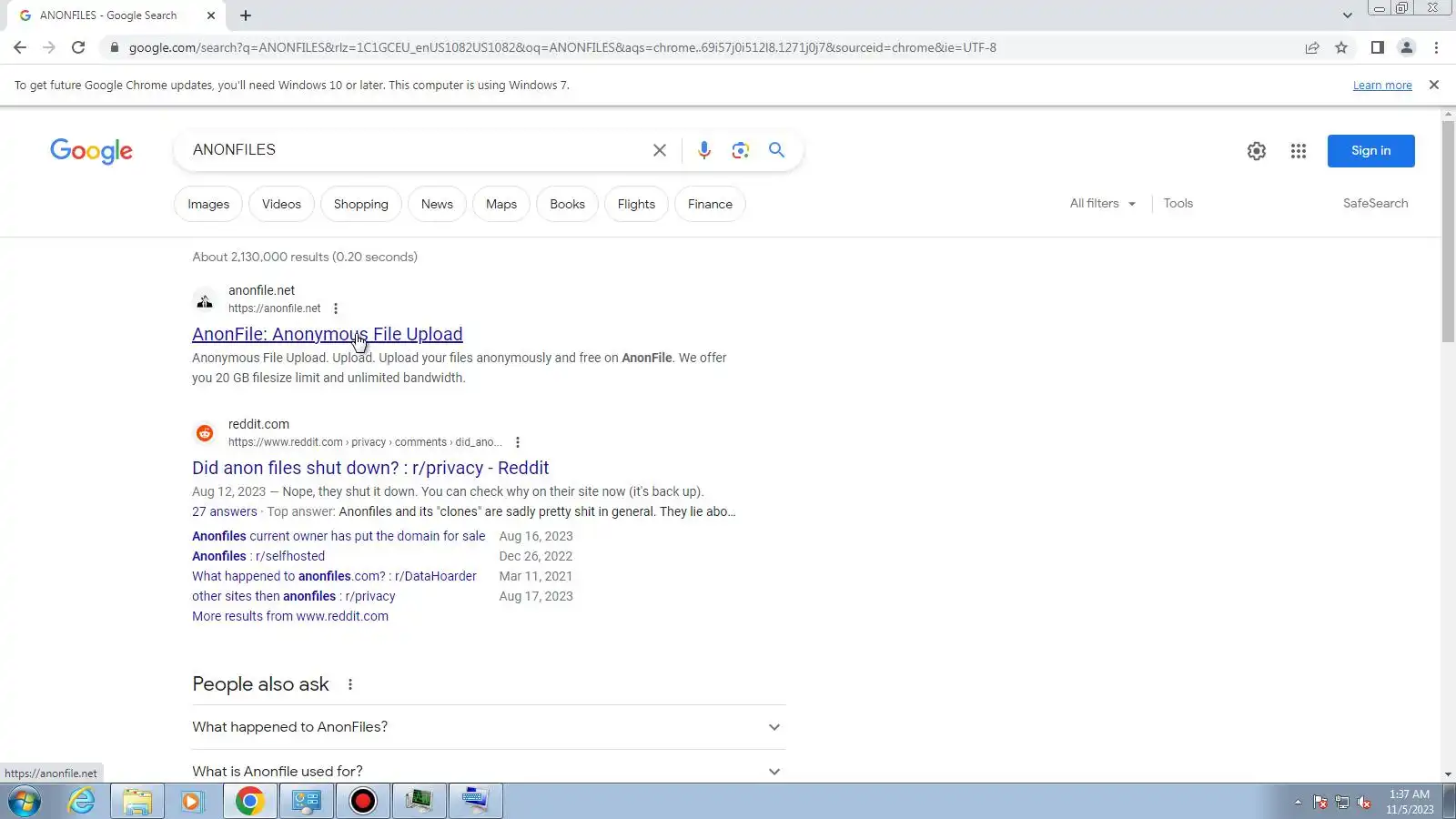Image resolution: width=1456 pixels, height=819 pixels.
Task: Open Google quick settings gear
Action: tap(1257, 151)
